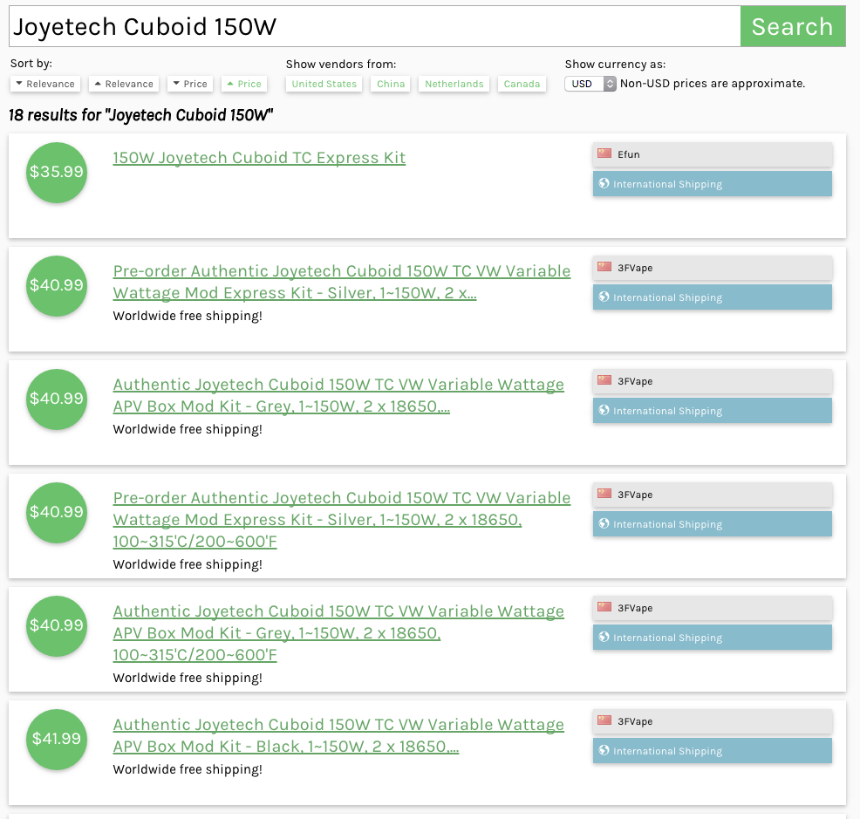Click globe icon in Pre-order Silver 100~315'C row
860x819 pixels.
(604, 523)
